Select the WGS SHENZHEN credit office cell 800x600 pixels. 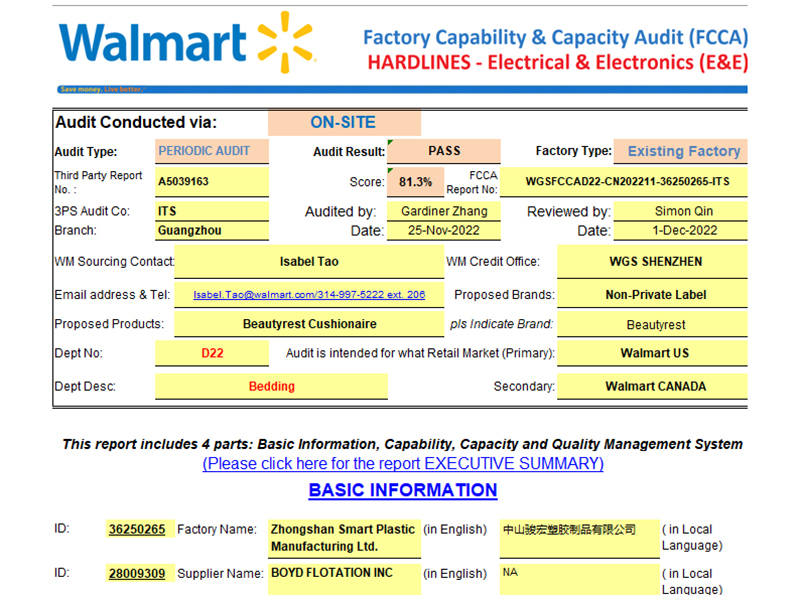(655, 262)
